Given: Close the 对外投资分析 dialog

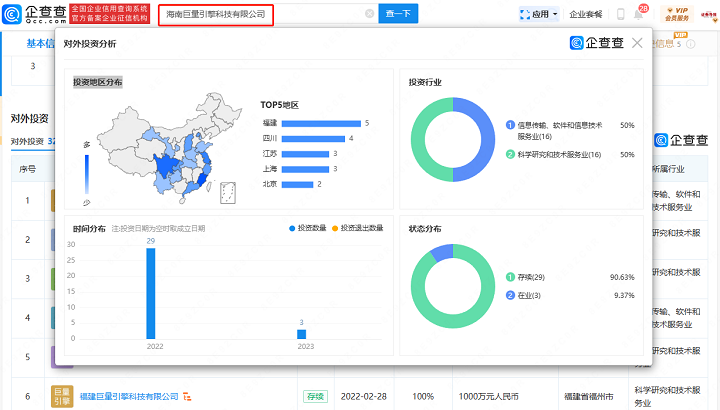Looking at the screenshot, I should 637,43.
